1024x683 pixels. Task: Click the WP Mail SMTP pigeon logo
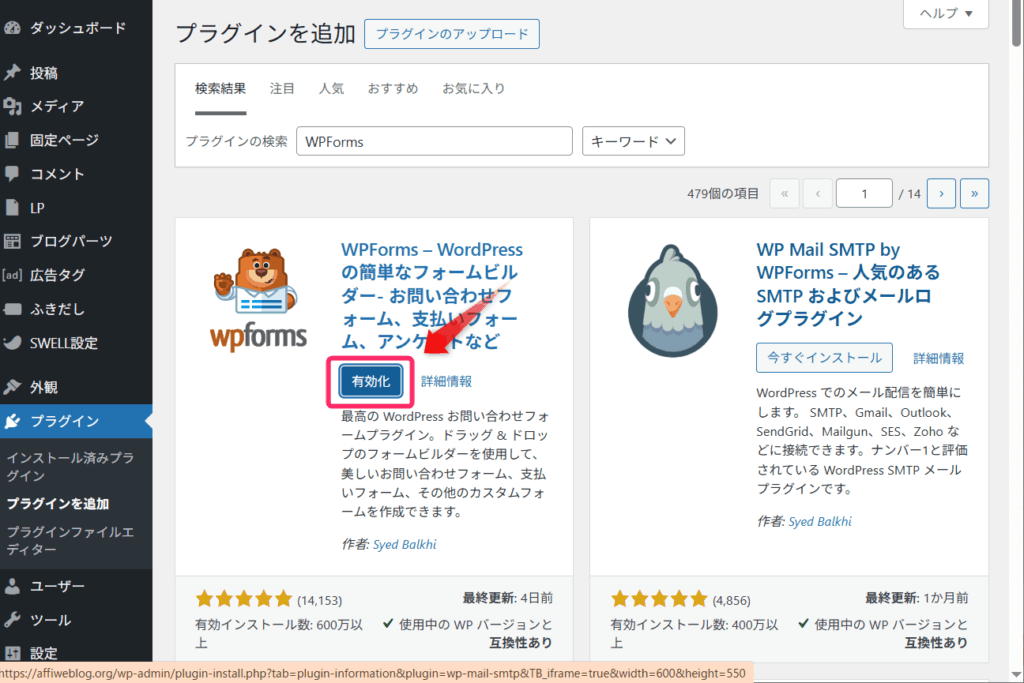pos(673,301)
